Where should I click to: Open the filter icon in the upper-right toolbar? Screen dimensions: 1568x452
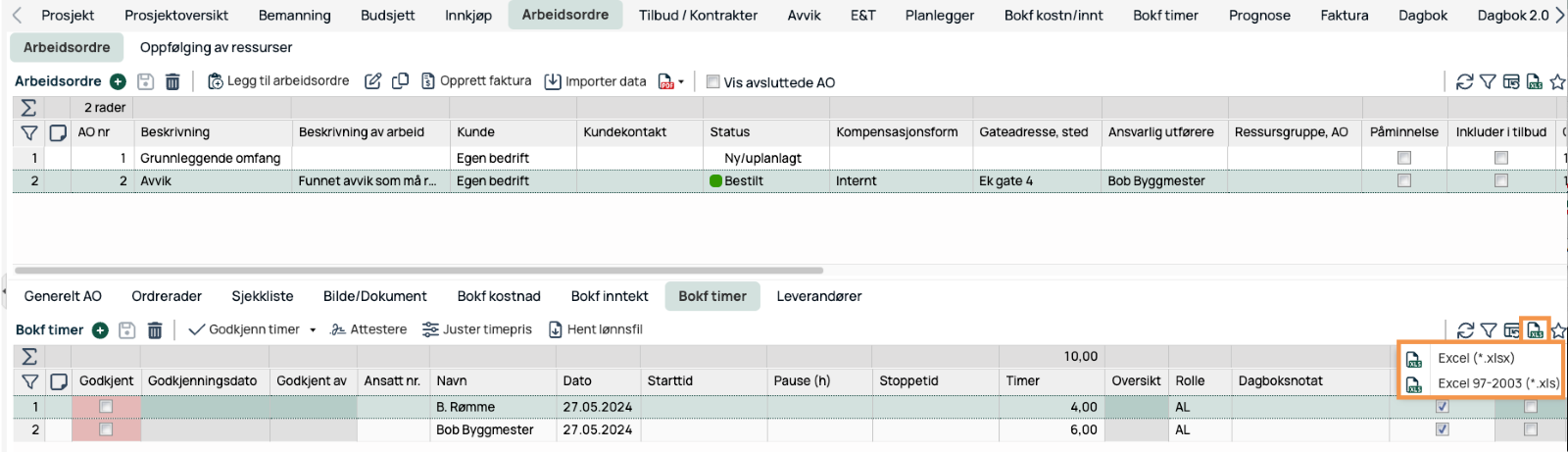1488,82
